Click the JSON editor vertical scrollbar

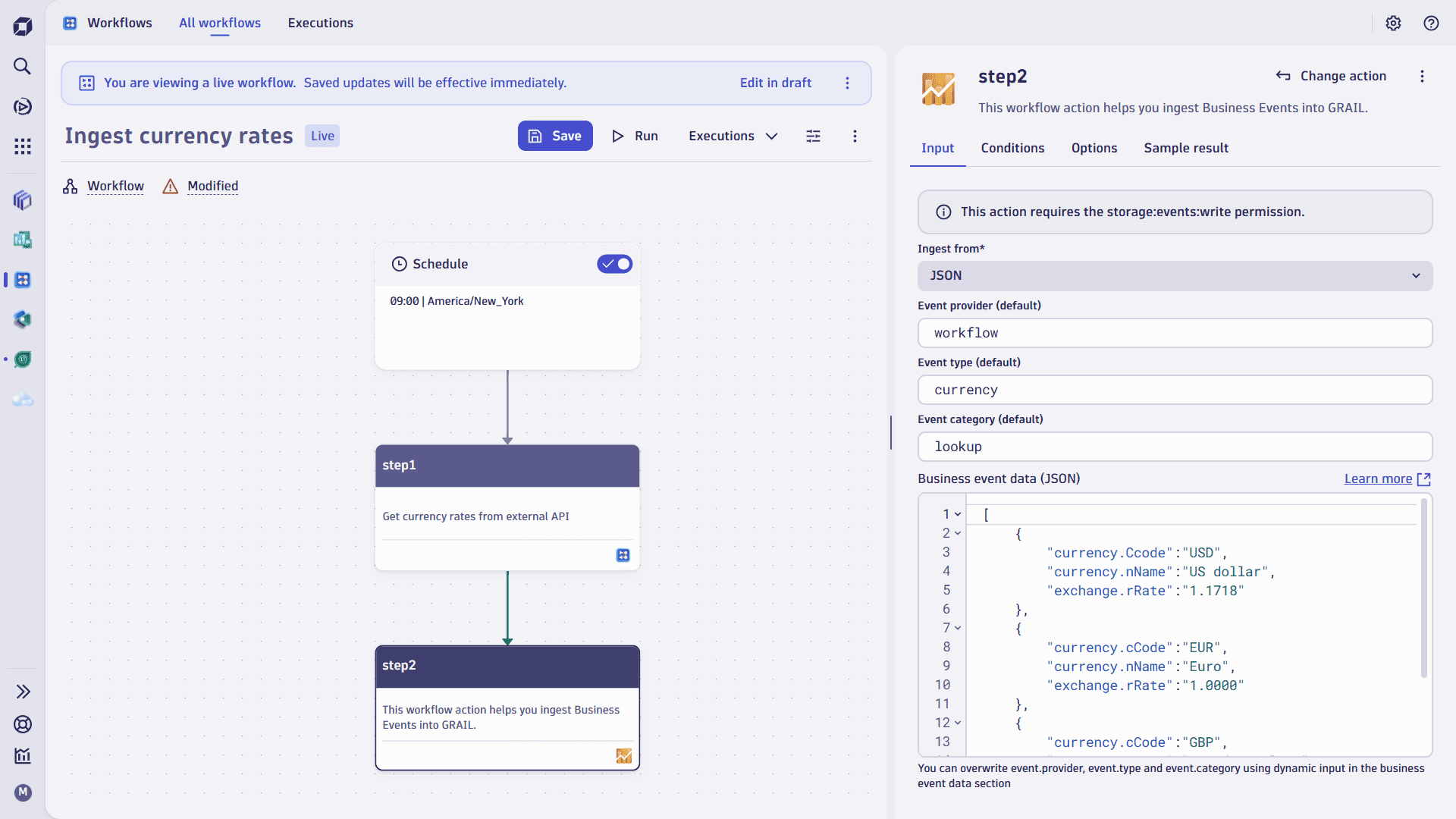(x=1423, y=588)
